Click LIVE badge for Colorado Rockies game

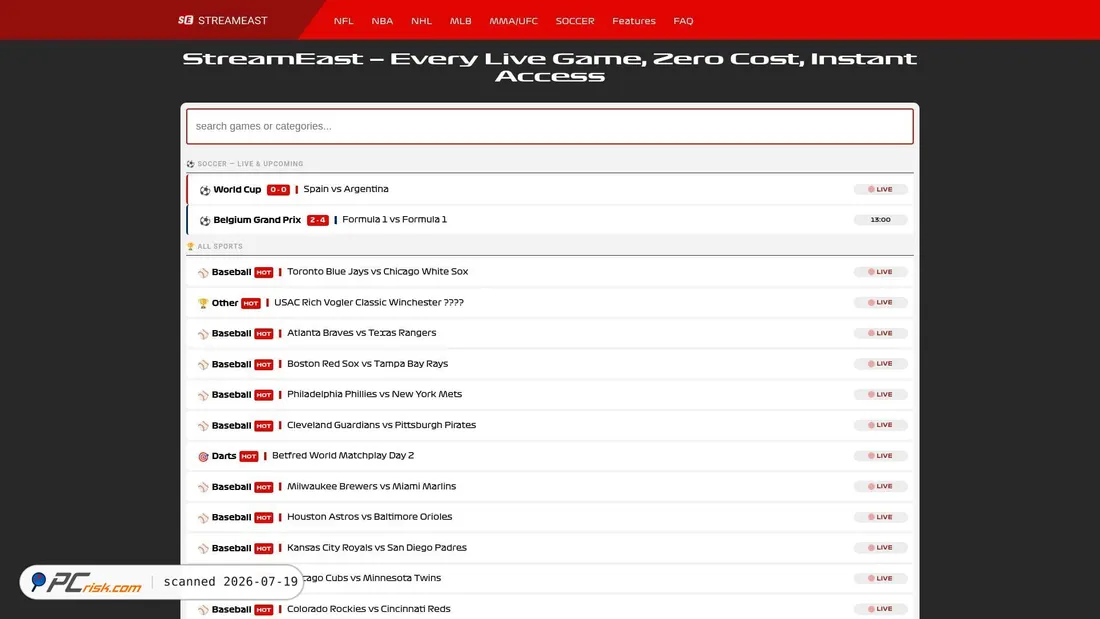(880, 609)
